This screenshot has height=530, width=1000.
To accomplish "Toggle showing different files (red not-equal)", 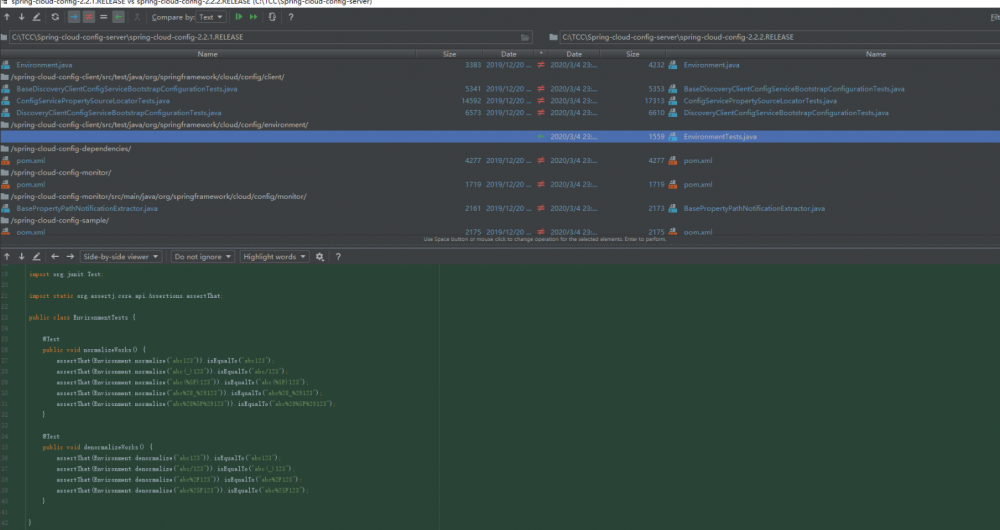I will point(89,17).
